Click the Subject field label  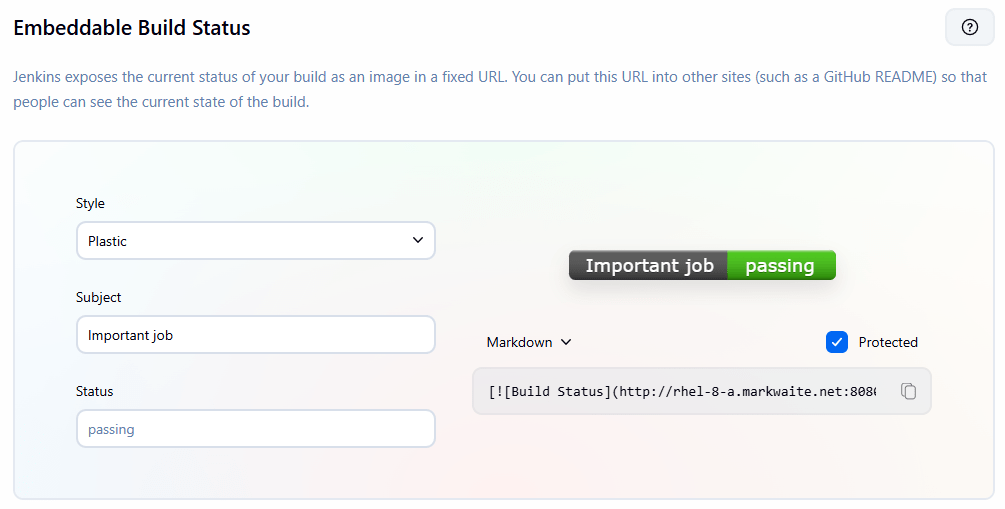98,297
